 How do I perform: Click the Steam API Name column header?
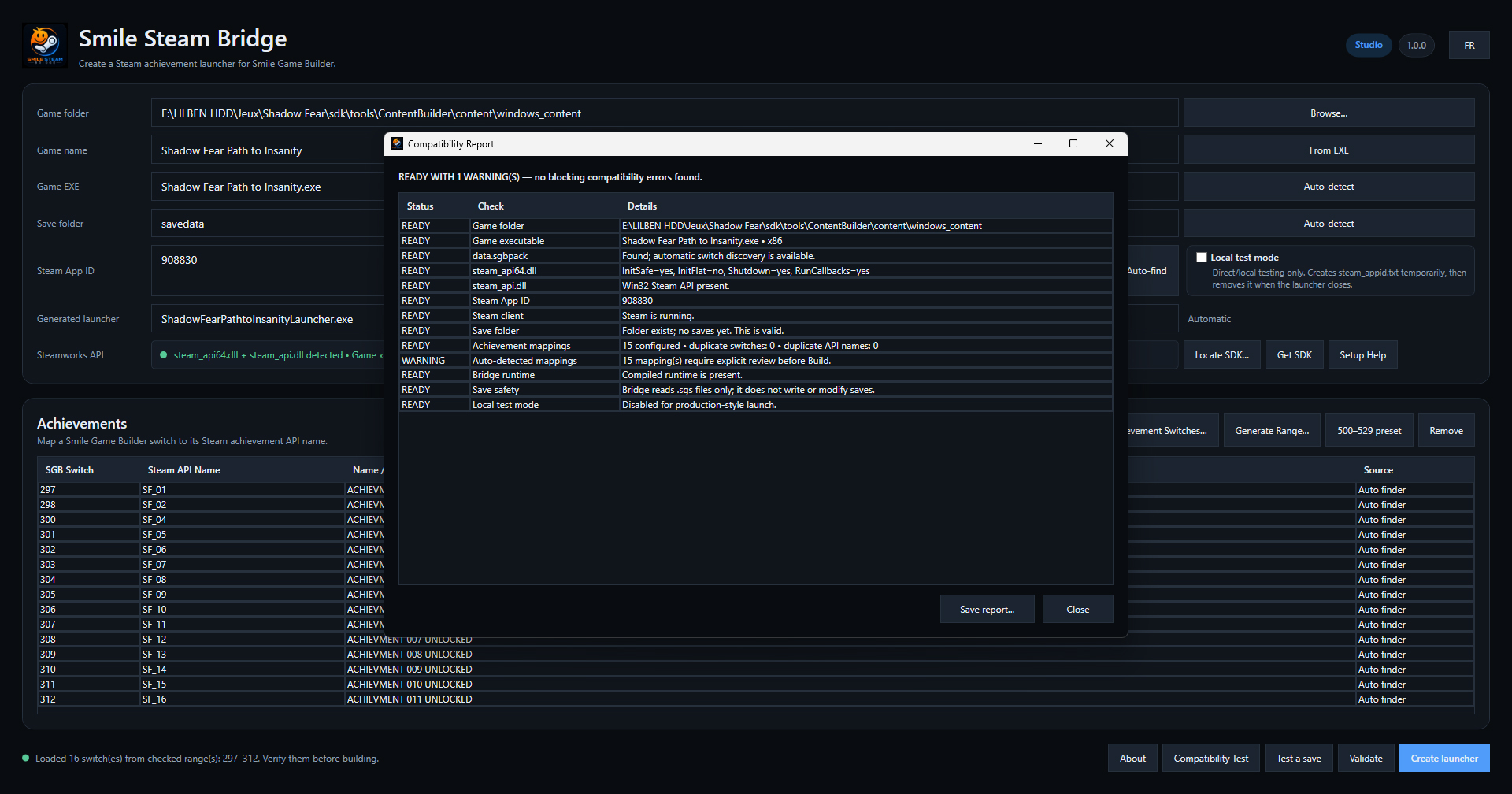tap(243, 470)
